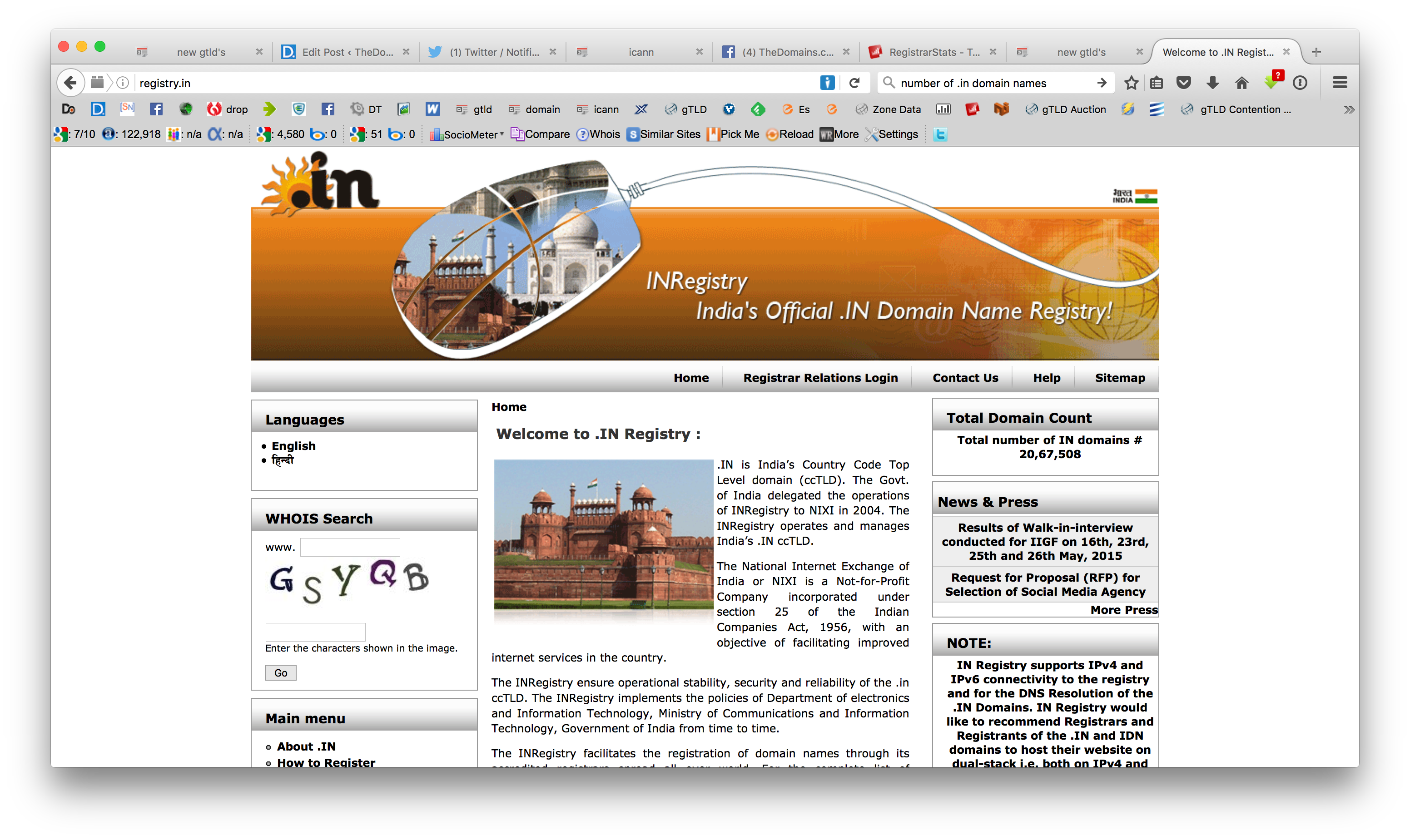
Task: Click the WHOIS www domain input field
Action: [350, 547]
